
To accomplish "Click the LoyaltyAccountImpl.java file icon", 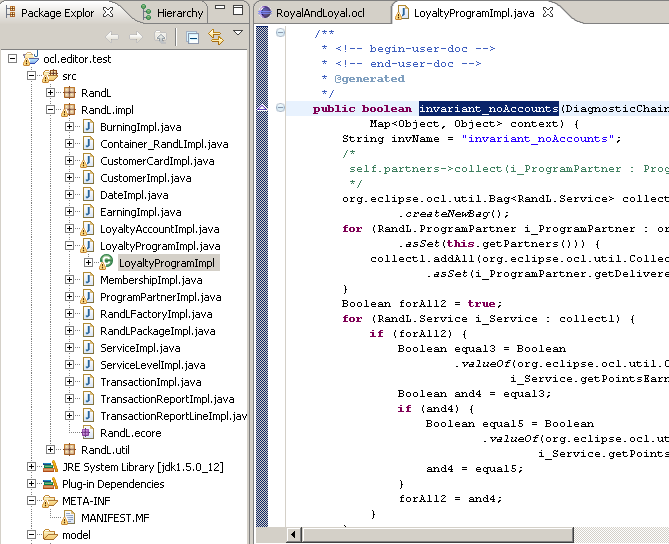I will tap(87, 229).
